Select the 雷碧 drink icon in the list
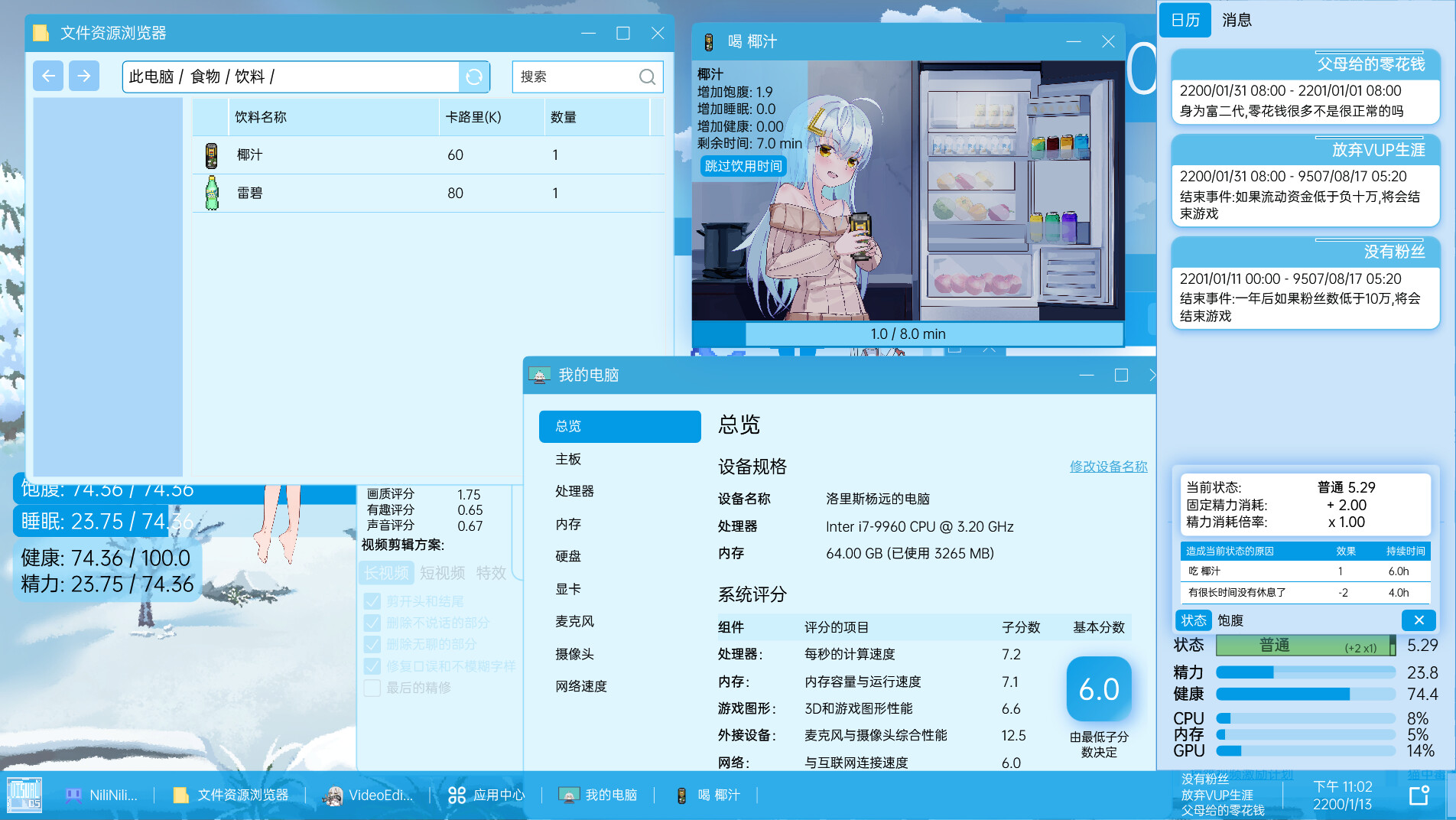The image size is (1456, 820). 210,193
